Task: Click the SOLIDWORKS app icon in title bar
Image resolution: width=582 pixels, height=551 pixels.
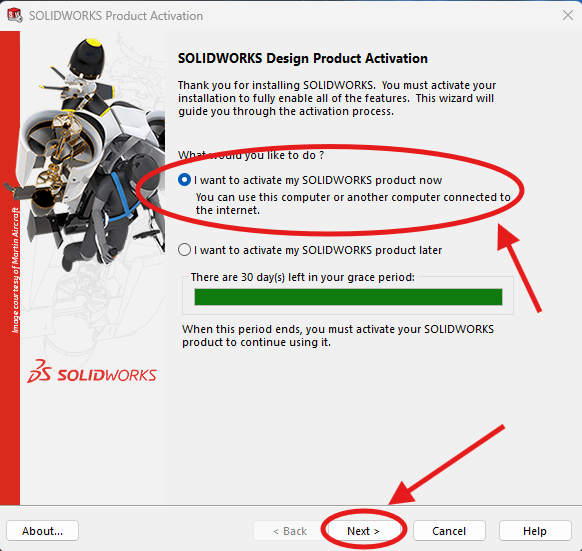Action: 14,16
